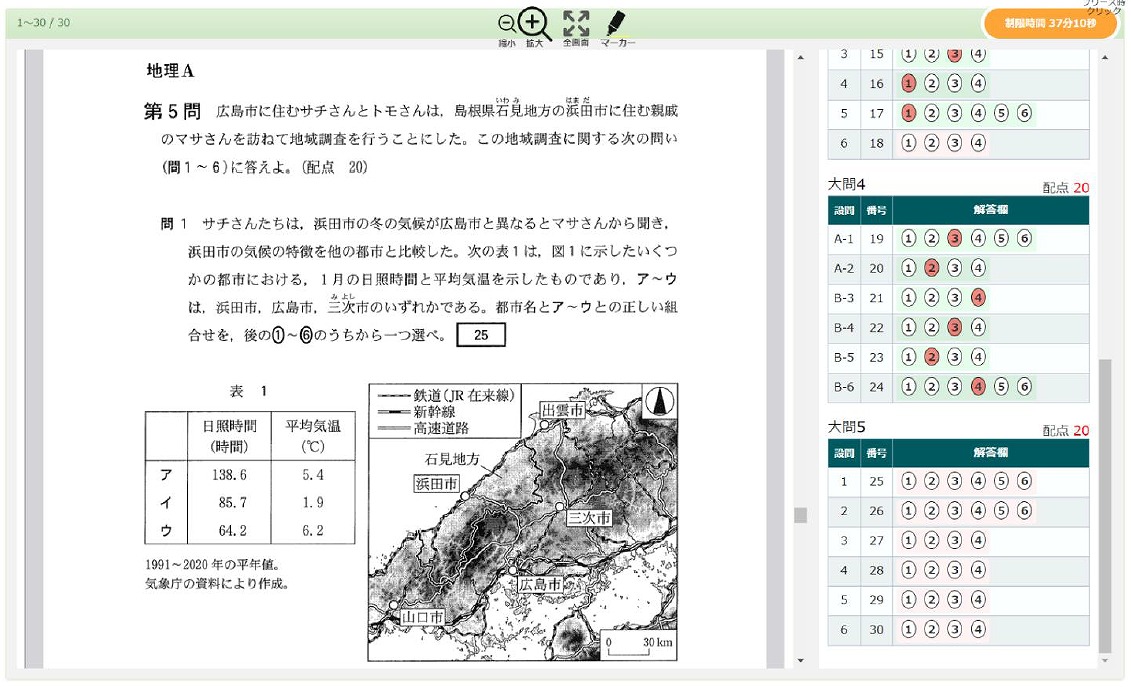The width and height of the screenshot is (1131, 687).
Task: Select option 3 for question number 26
Action: [954, 511]
